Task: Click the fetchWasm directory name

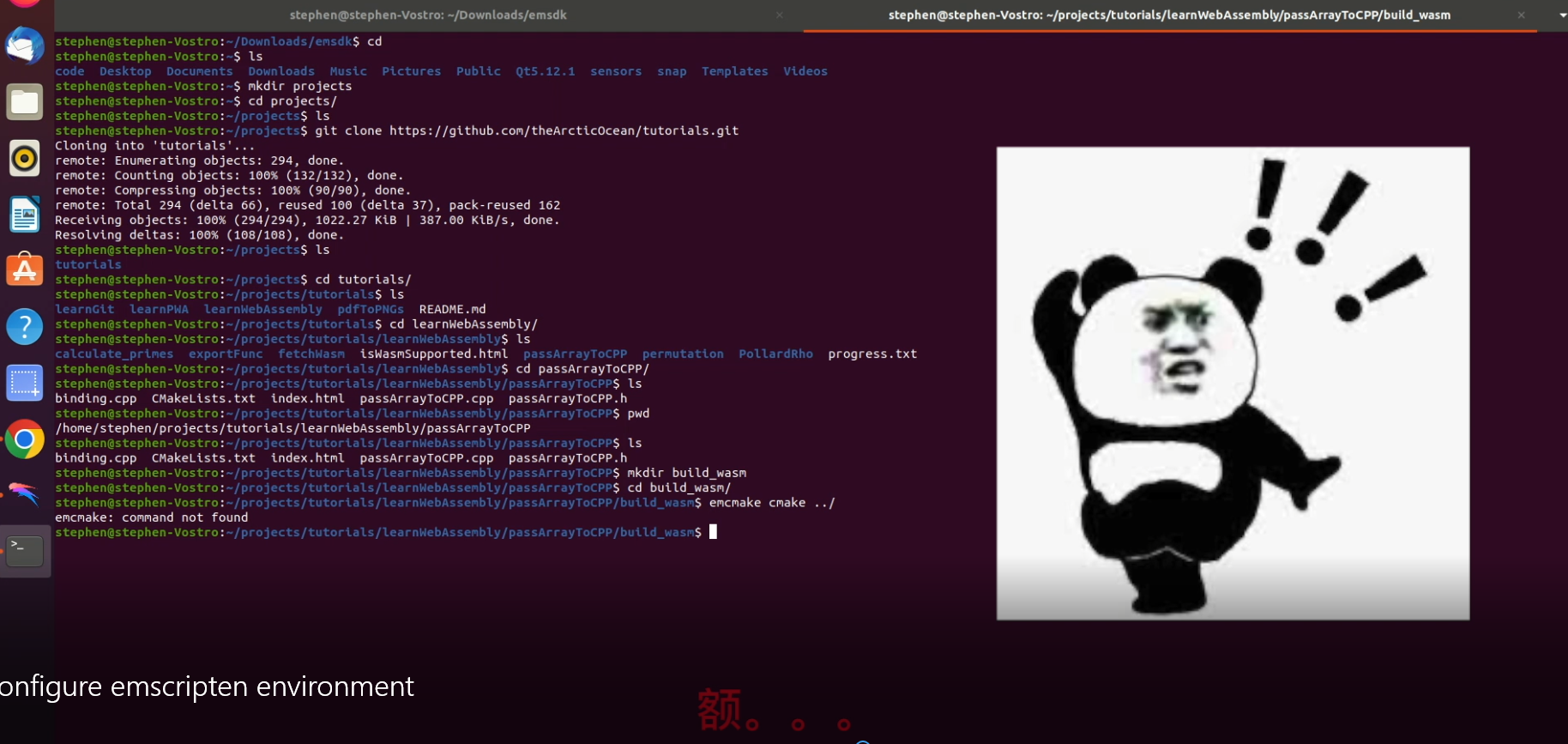Action: (311, 354)
